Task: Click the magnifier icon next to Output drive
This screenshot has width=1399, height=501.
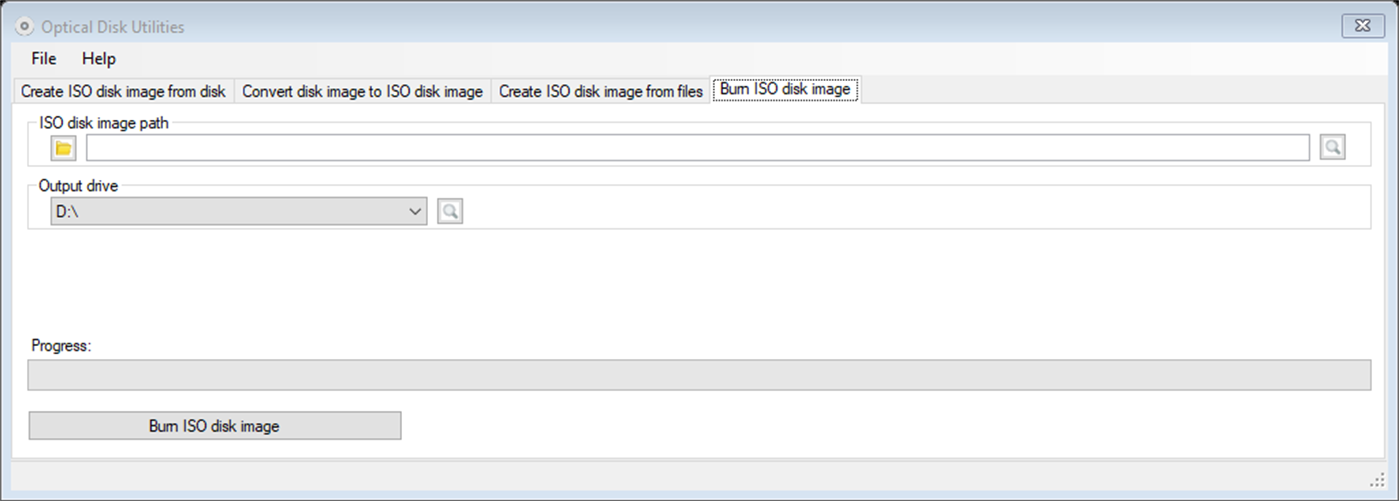Action: (450, 211)
